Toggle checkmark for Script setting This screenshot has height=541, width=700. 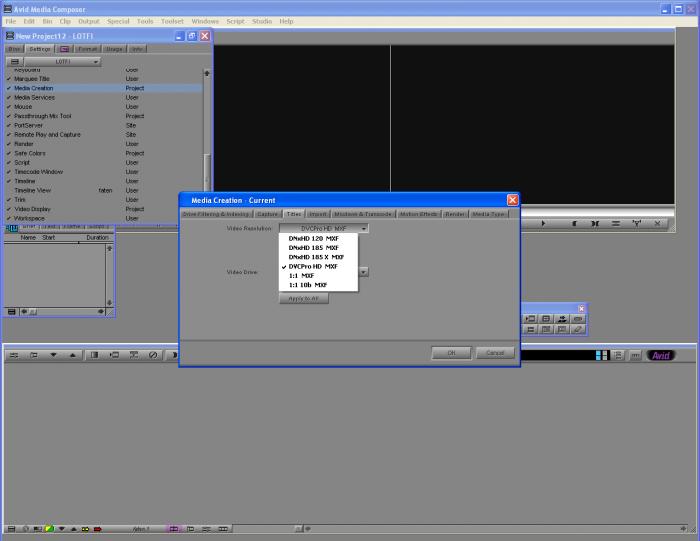coord(8,163)
